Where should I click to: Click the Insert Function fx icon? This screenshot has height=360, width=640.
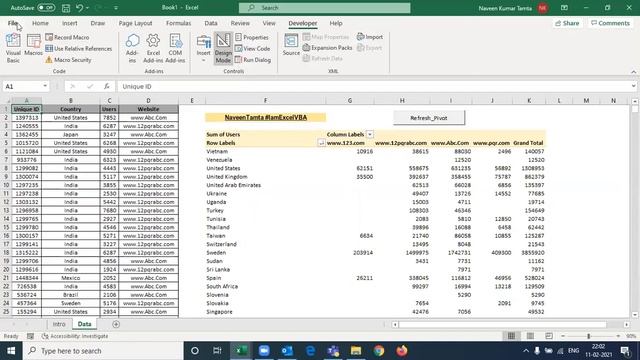pos(107,86)
